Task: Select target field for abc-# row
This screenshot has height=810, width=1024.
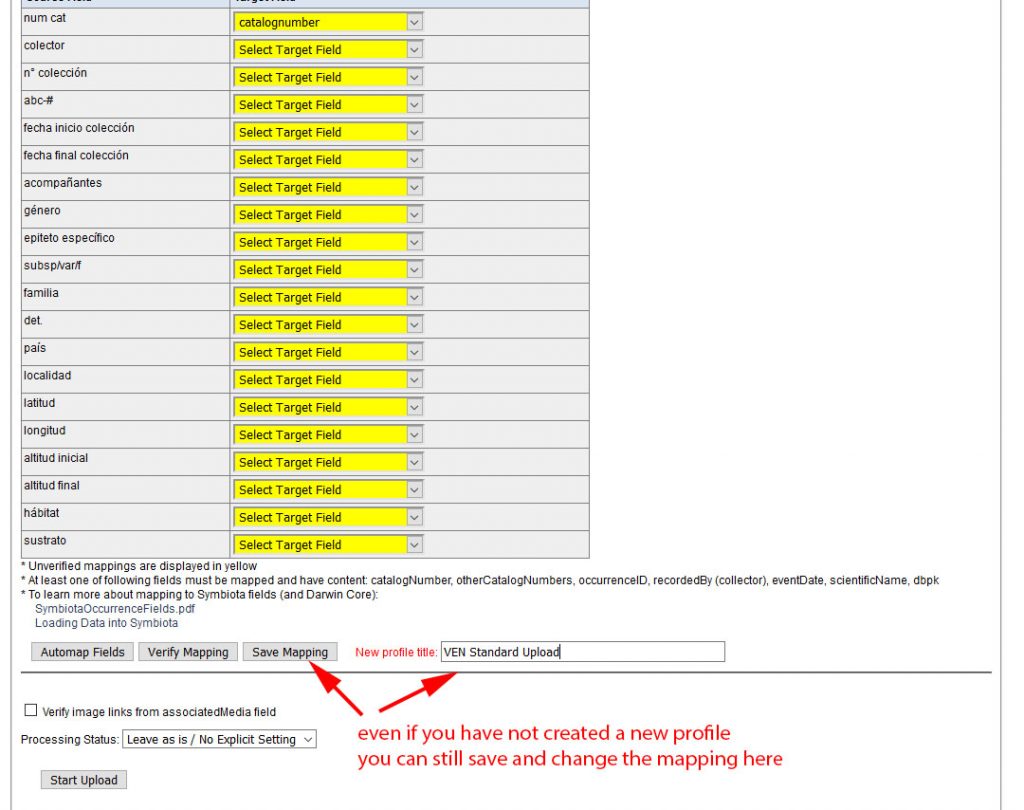Action: tap(328, 105)
